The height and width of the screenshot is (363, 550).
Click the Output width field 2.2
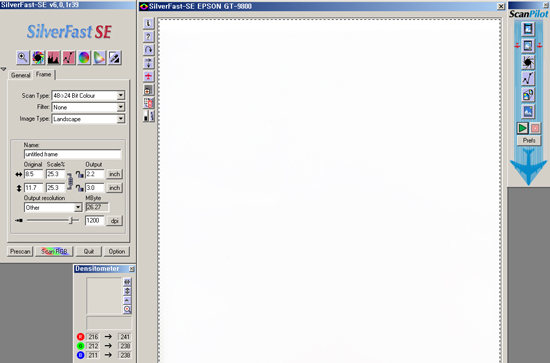coord(95,174)
